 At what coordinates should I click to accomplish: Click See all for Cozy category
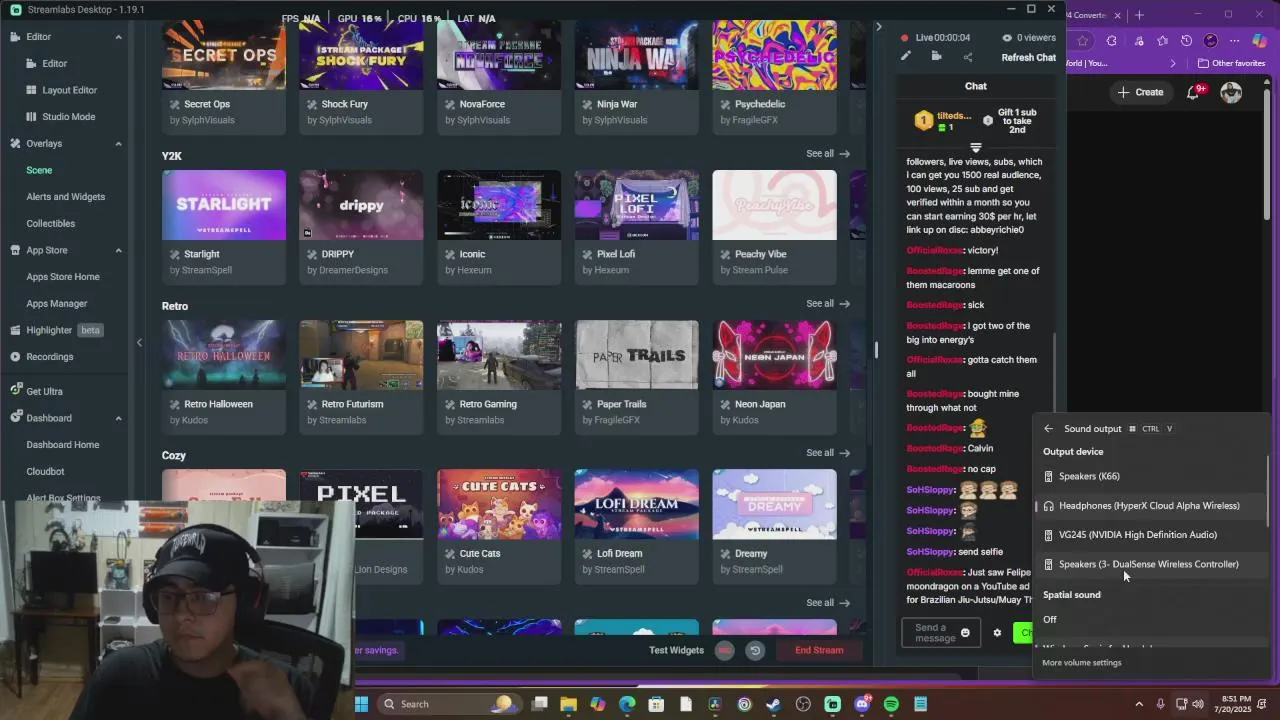coord(828,453)
